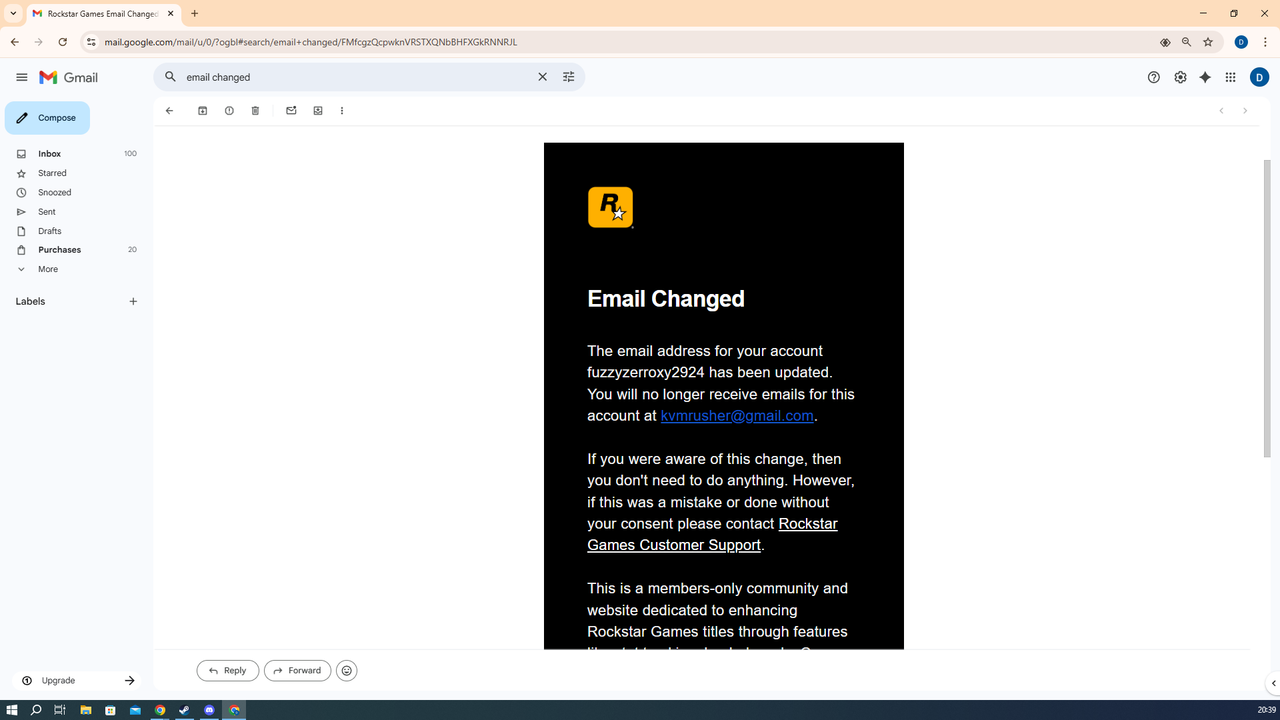Open the Chrome zoom indicator icon
The width and height of the screenshot is (1280, 720).
1186,42
